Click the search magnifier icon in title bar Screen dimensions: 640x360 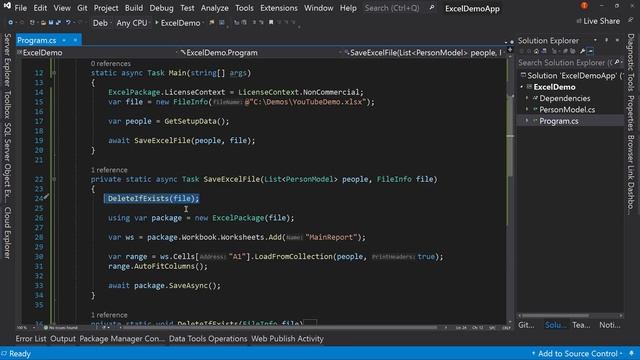pyautogui.click(x=432, y=8)
